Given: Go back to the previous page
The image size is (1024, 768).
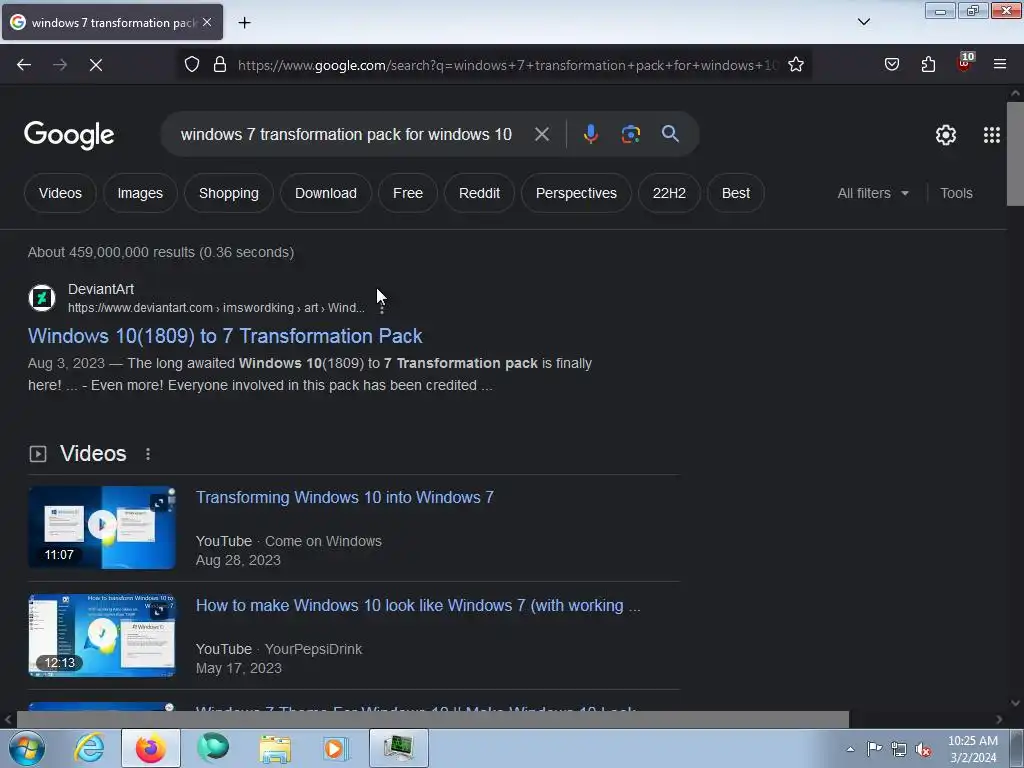Looking at the screenshot, I should click(24, 65).
